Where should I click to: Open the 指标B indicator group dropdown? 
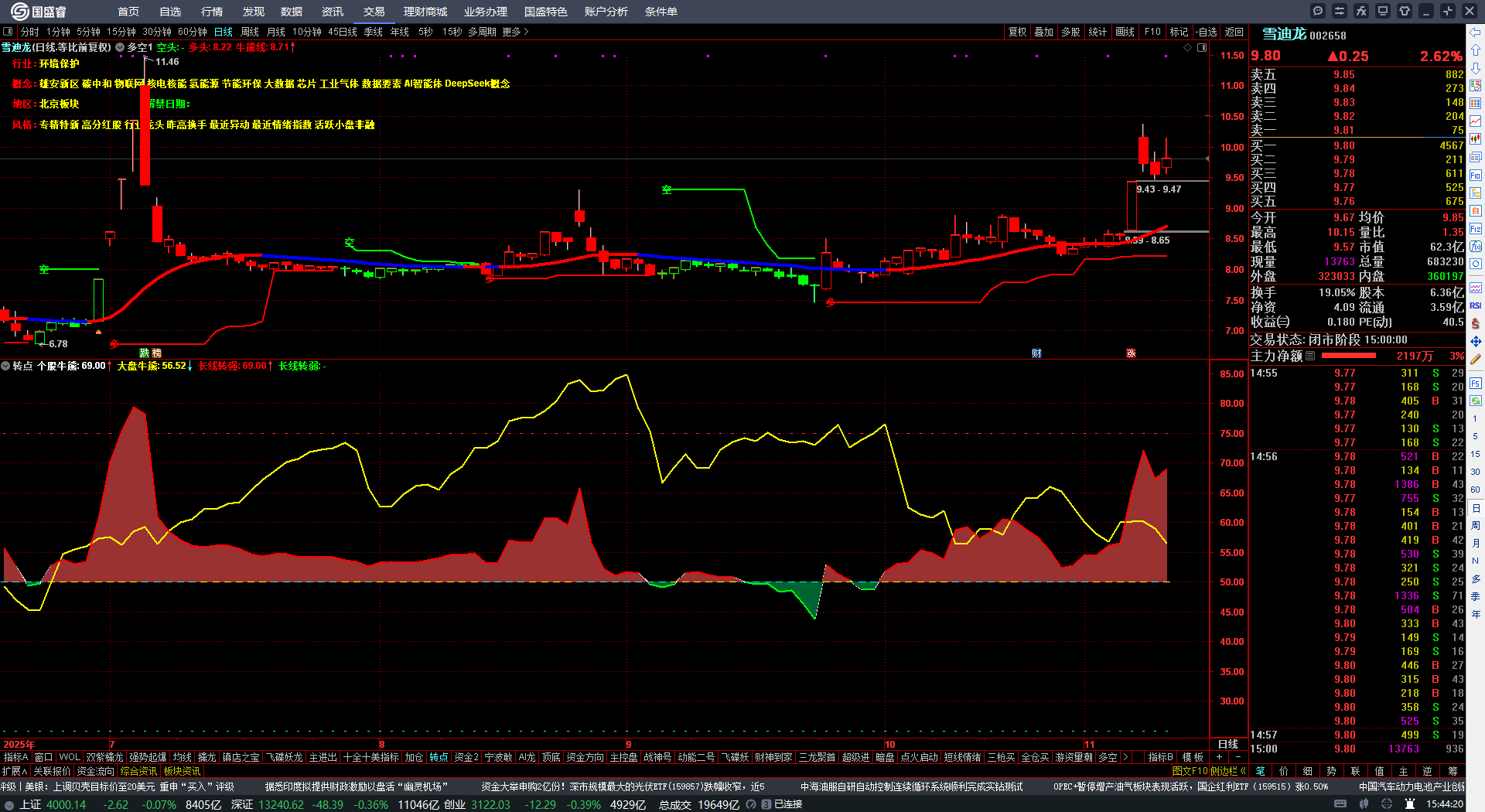coord(1160,757)
